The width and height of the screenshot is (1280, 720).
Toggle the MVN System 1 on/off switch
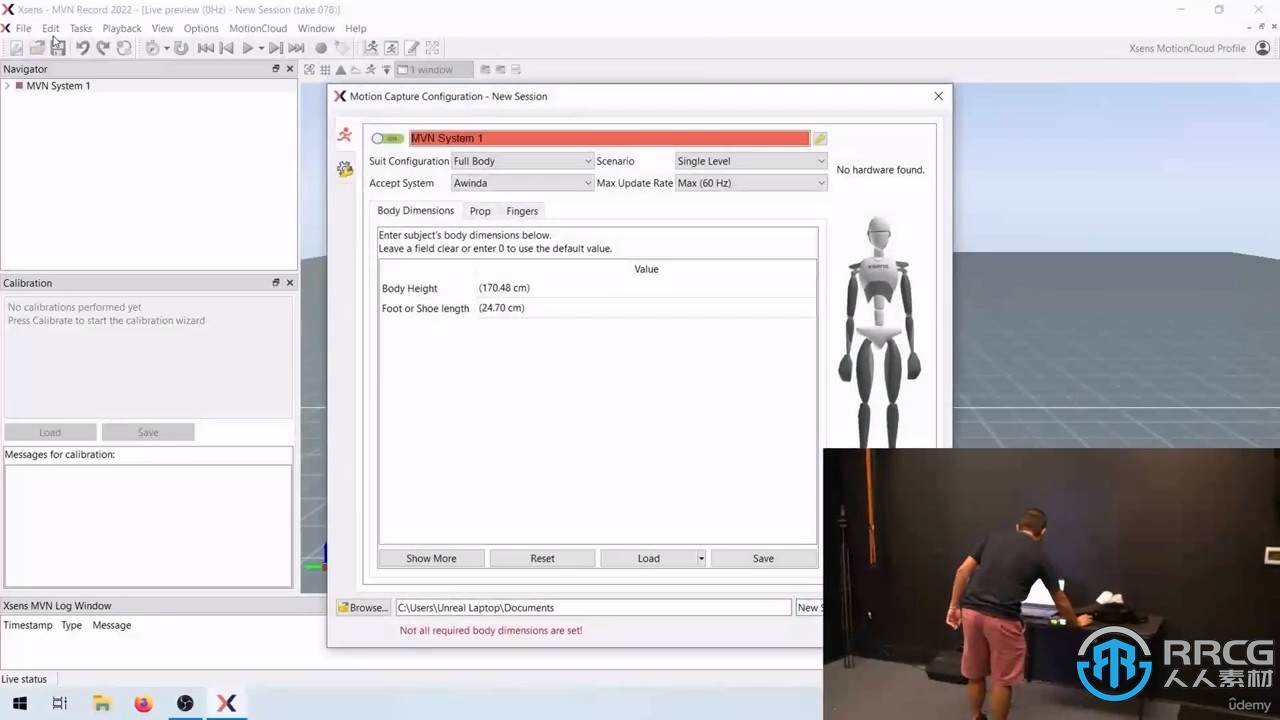point(386,138)
